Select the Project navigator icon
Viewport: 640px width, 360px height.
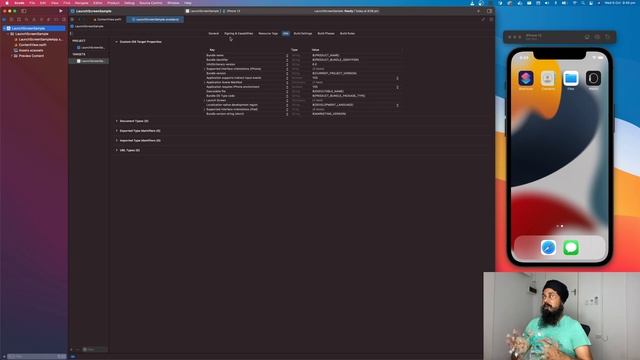pos(4,19)
